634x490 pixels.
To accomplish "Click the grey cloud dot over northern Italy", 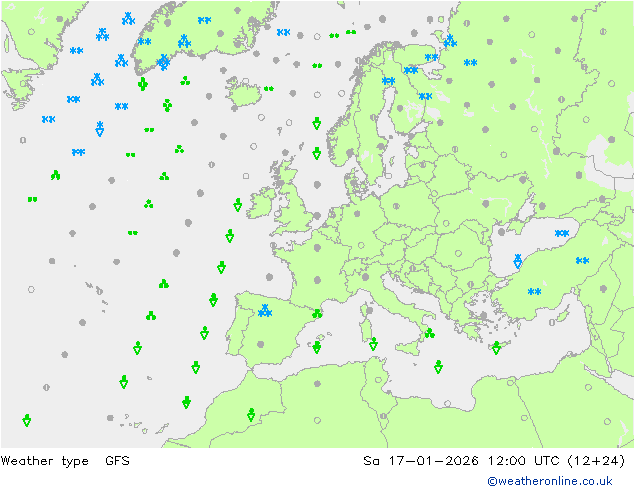I will tap(366, 277).
